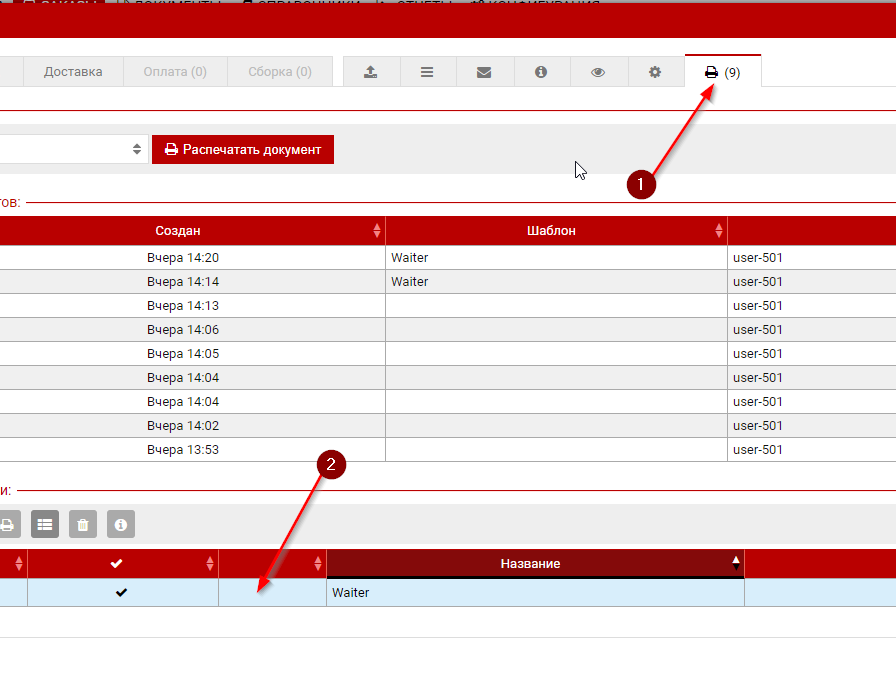The height and width of the screenshot is (687, 896).
Task: Open the upload icon tab
Action: click(371, 72)
